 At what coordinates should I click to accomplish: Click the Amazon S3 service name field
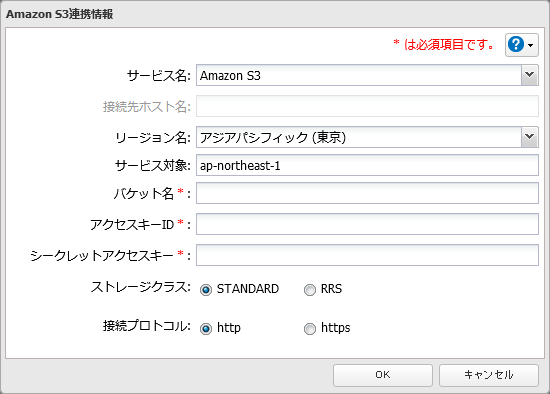[359, 75]
